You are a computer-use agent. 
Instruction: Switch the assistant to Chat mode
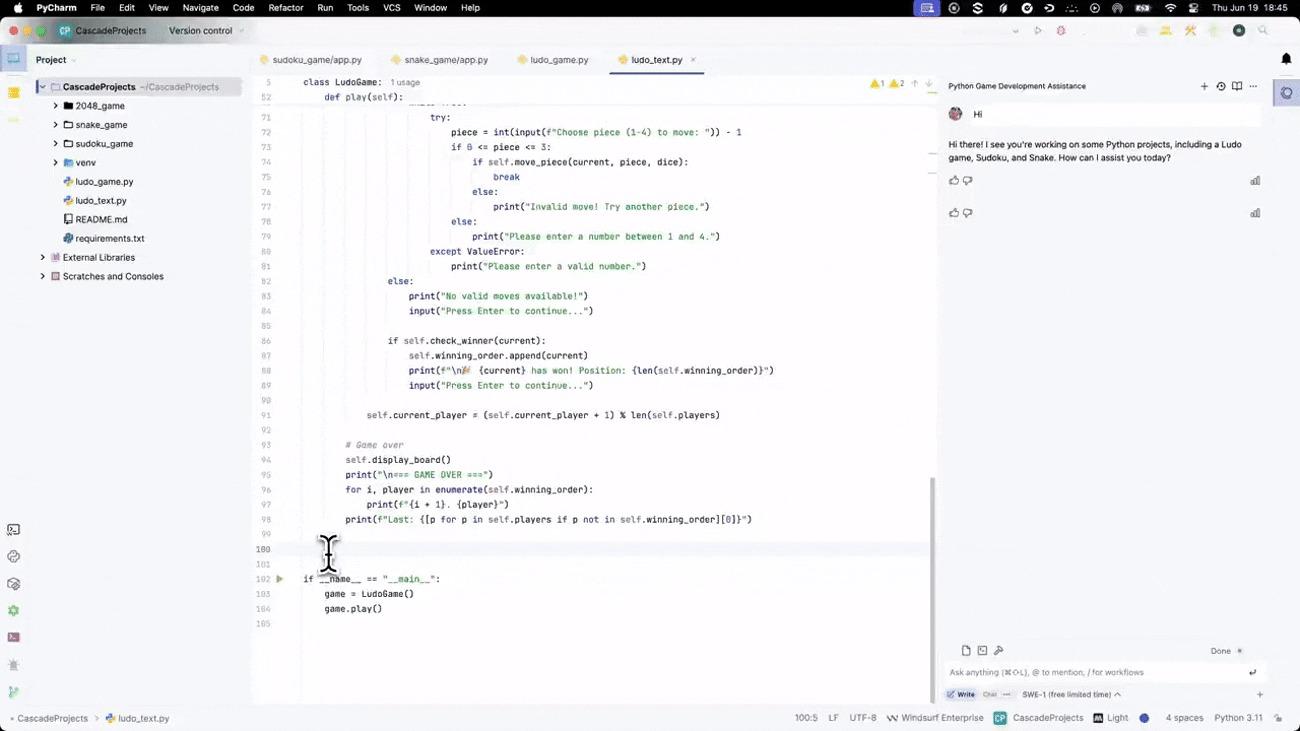(x=990, y=694)
